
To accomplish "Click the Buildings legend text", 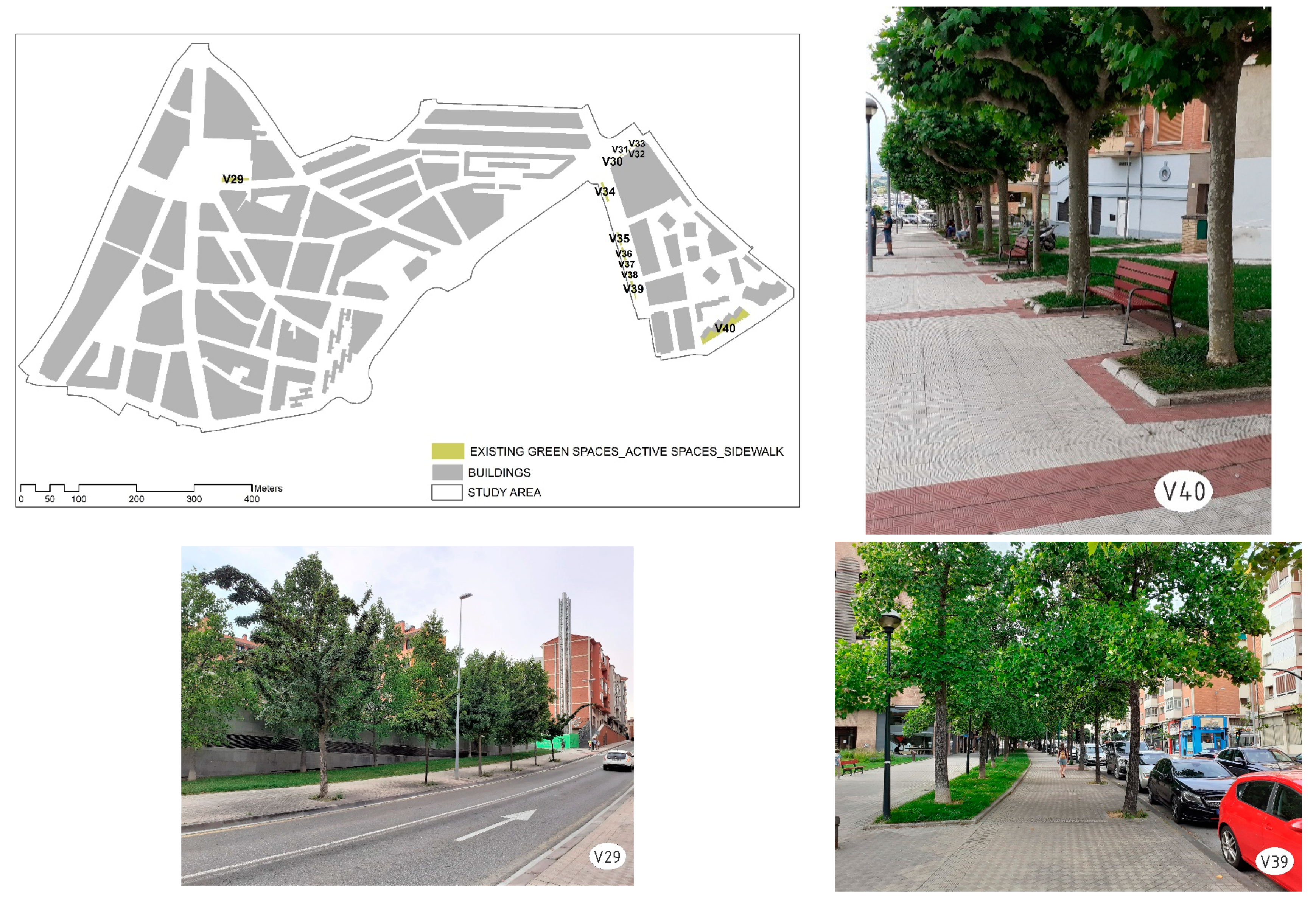I will 499,473.
